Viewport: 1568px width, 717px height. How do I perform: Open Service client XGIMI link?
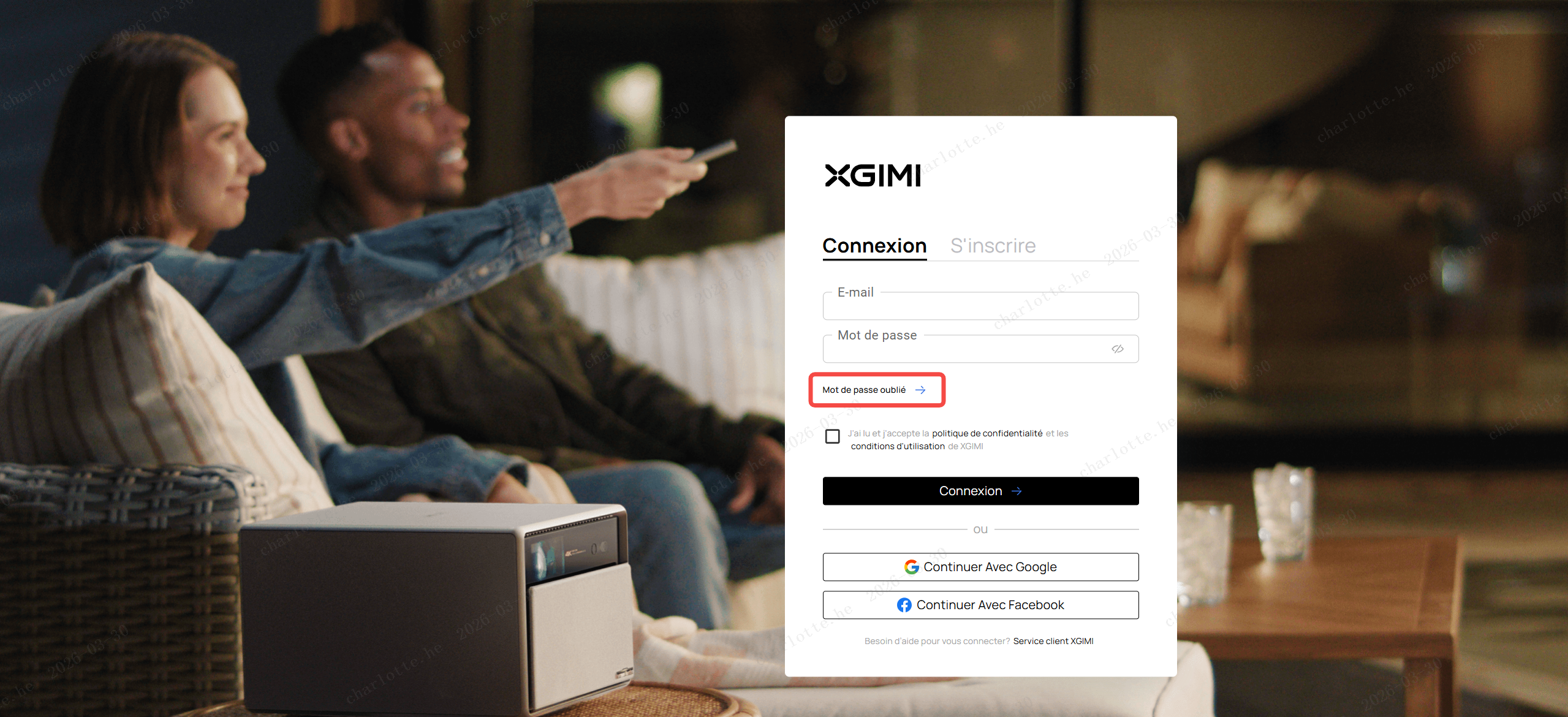[1053, 641]
